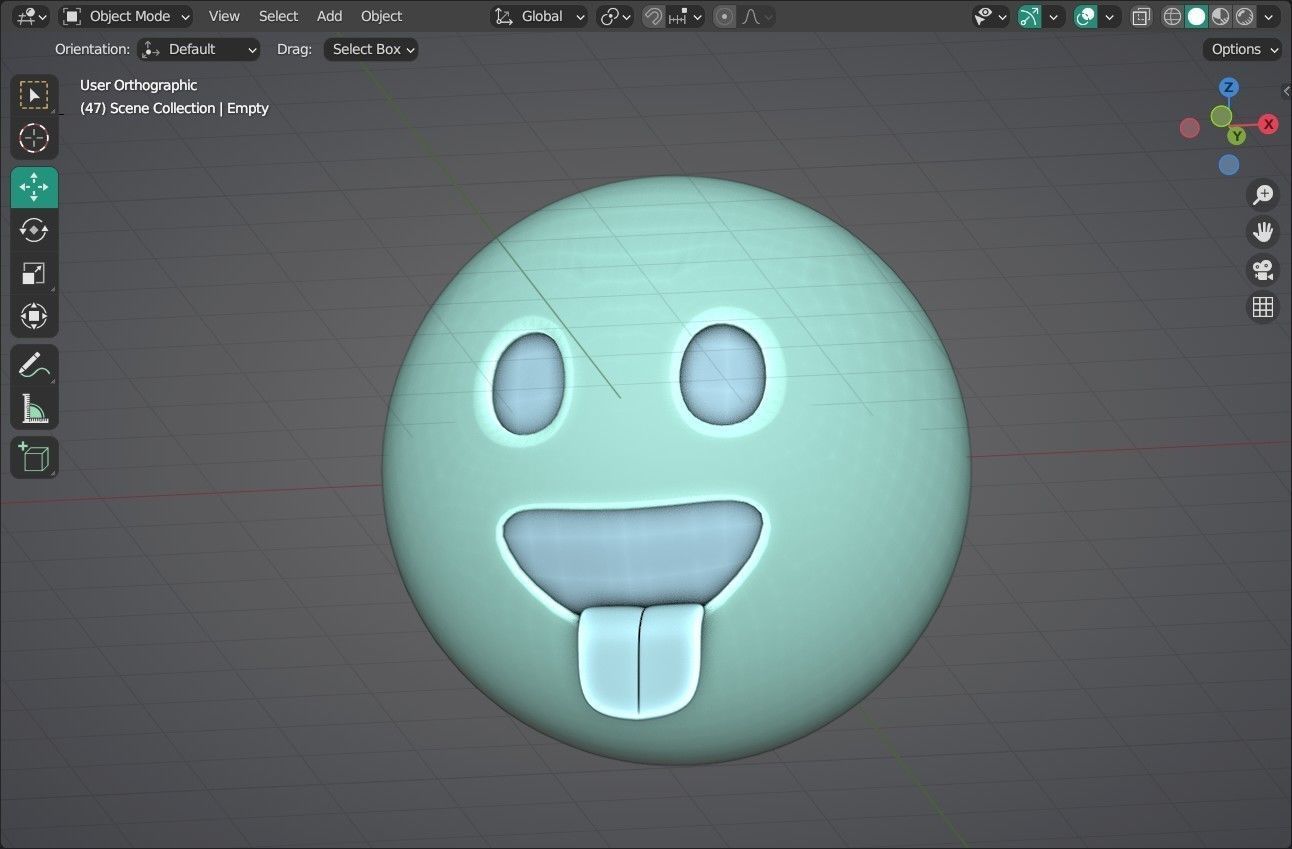The width and height of the screenshot is (1292, 849).
Task: Activate the Transform tool
Action: pos(34,316)
